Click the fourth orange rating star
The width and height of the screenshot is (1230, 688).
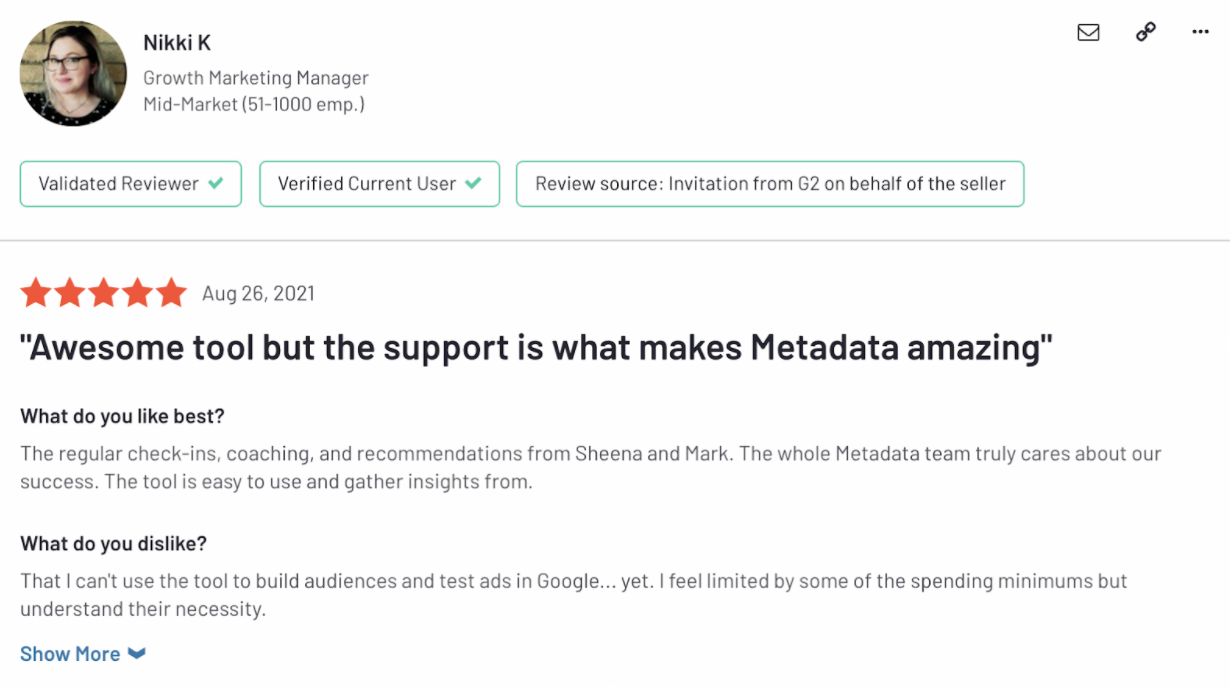pos(138,293)
